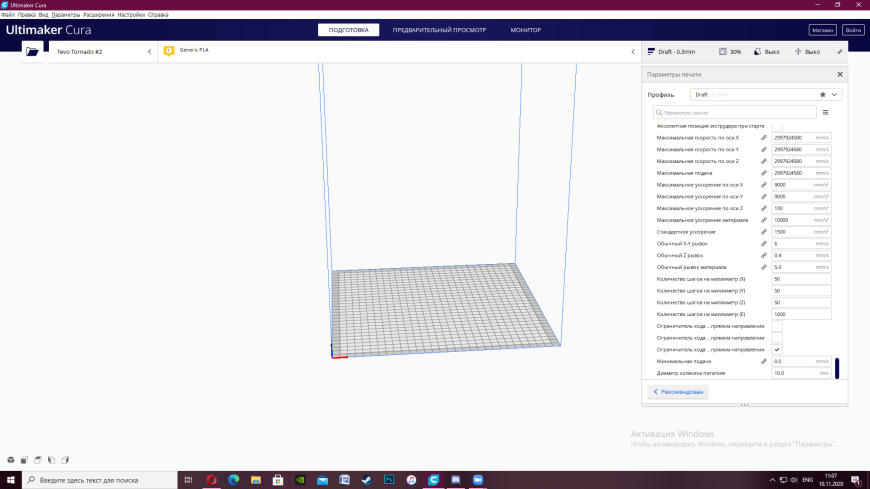Viewport: 870px width, 489px height.
Task: Click link icon for Обычный X-Y рывок
Action: (x=764, y=244)
